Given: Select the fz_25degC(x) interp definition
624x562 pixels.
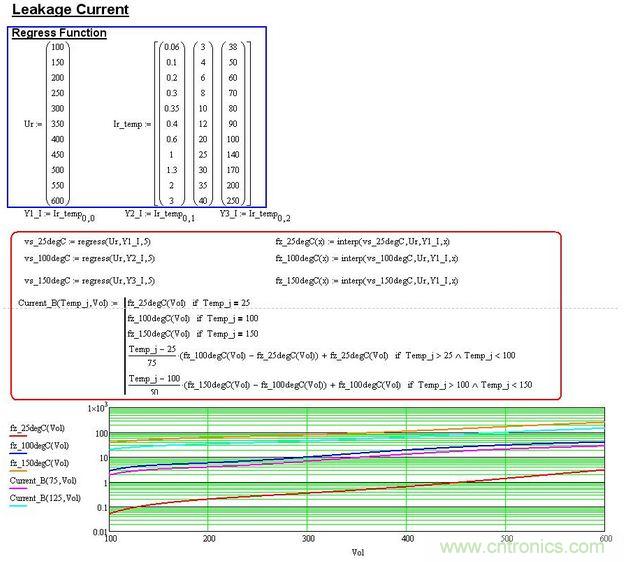Looking at the screenshot, I should point(365,242).
